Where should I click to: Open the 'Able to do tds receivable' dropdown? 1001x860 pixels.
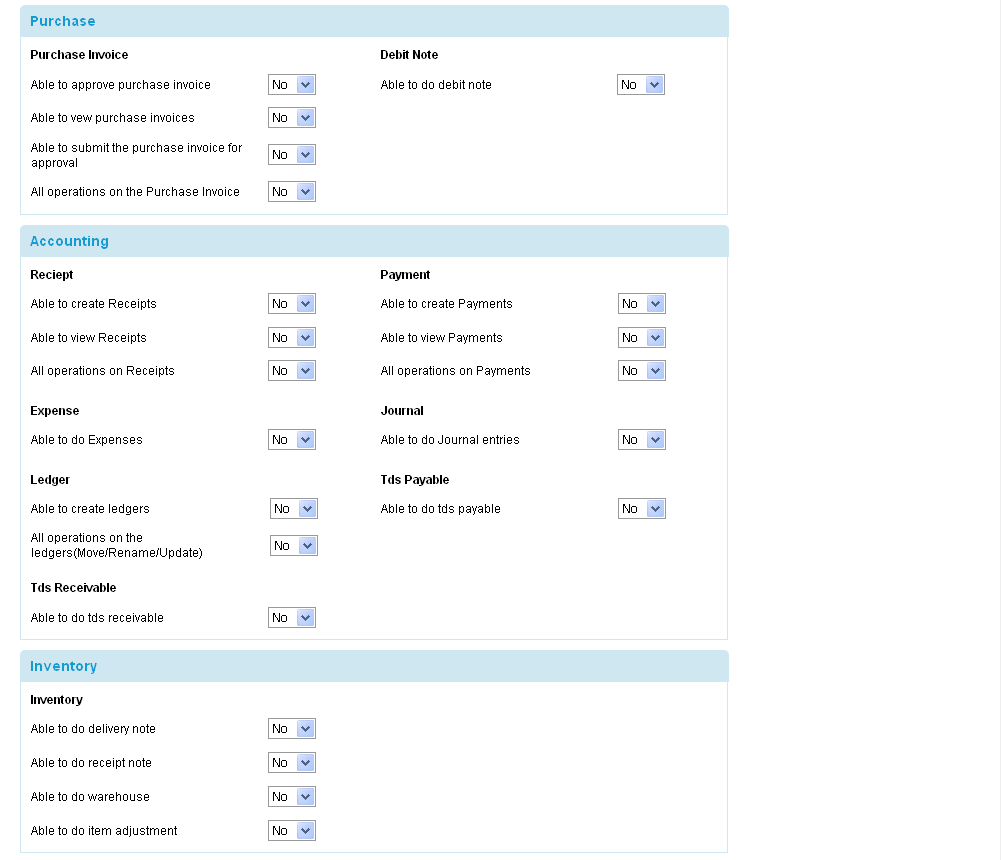coord(291,617)
